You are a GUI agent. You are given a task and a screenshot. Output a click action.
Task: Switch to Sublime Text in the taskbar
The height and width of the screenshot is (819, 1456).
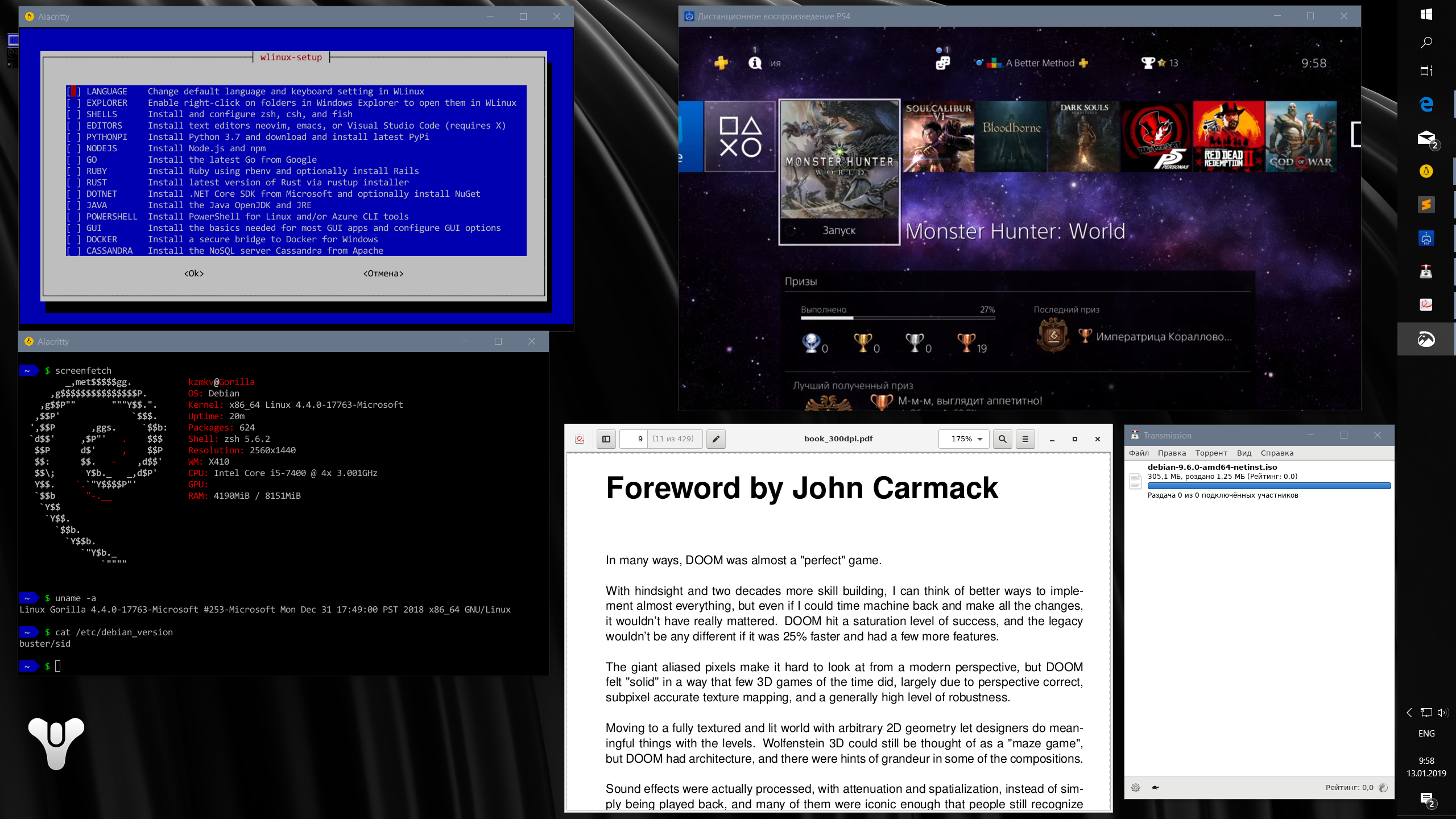(x=1426, y=205)
